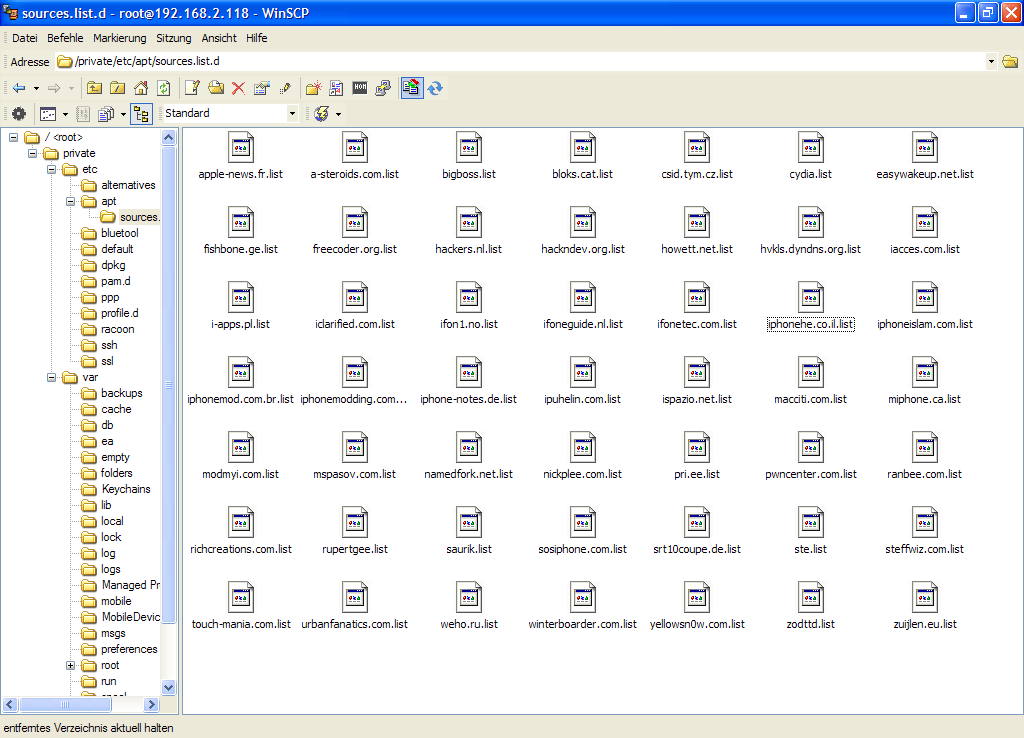Select the zodttd.list file
The width and height of the screenshot is (1024, 738).
click(x=810, y=607)
